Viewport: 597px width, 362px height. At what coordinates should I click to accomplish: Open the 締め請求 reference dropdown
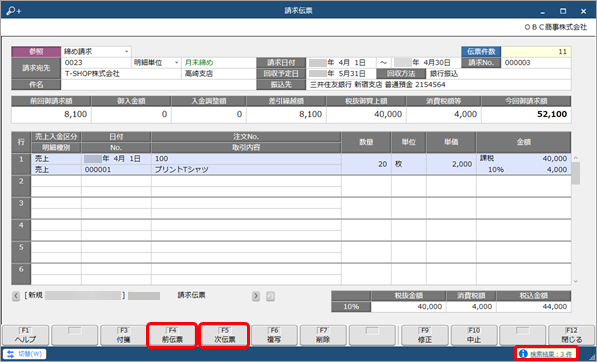tap(126, 51)
